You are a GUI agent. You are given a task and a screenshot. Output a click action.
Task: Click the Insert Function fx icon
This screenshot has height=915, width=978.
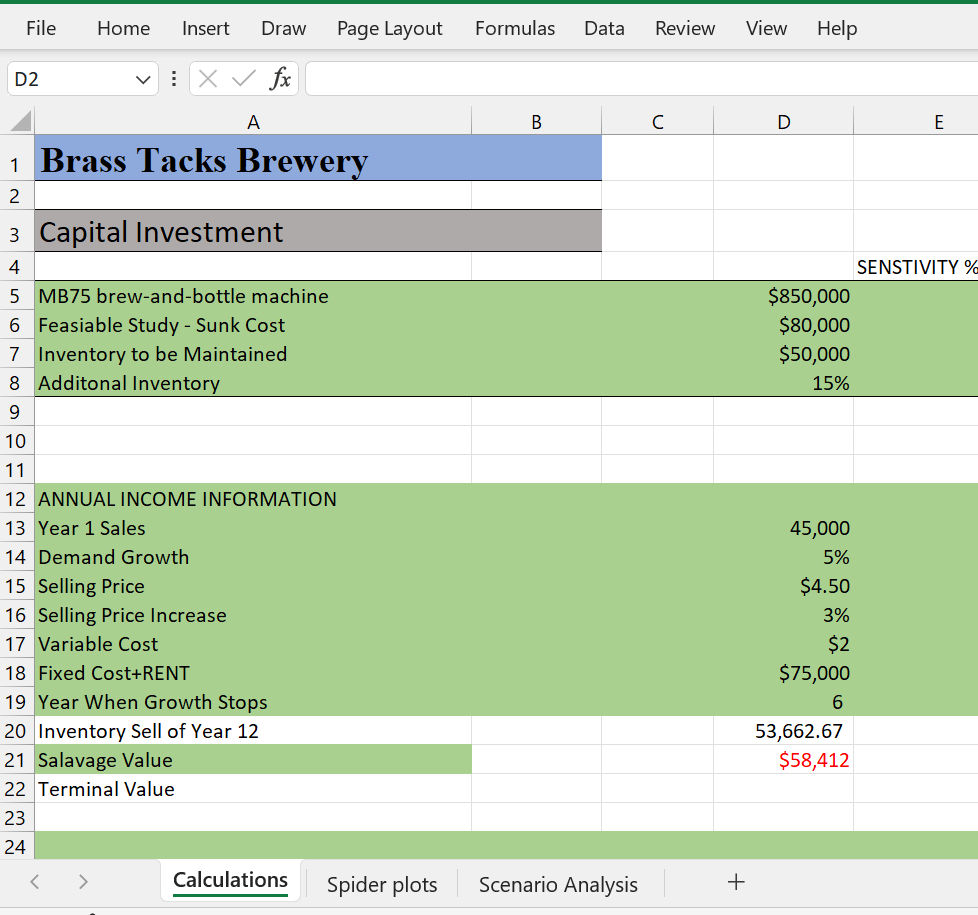click(x=280, y=79)
